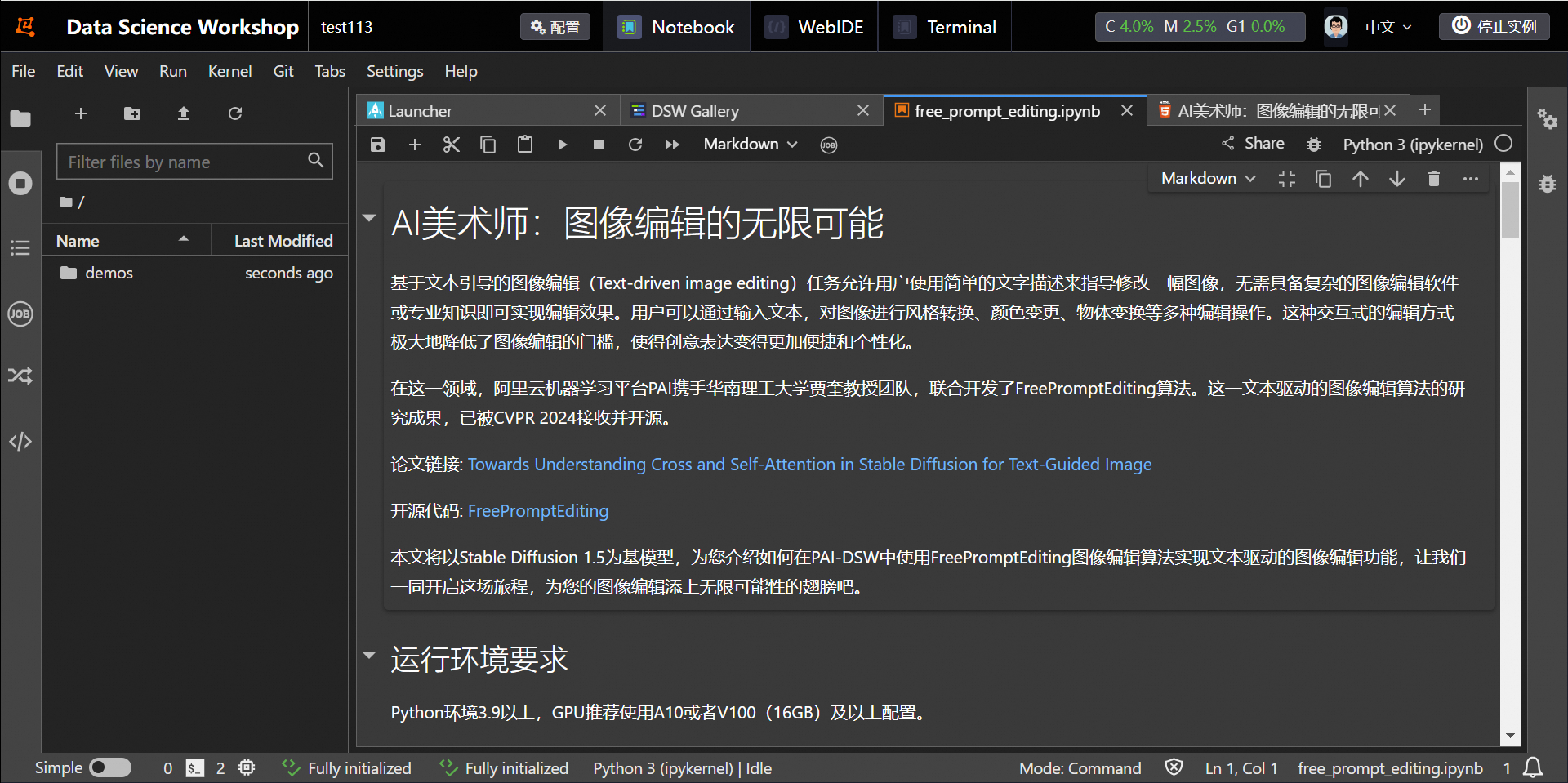Click the notebook vertical scrollbar thumb
This screenshot has height=783, width=1568.
(1510, 210)
